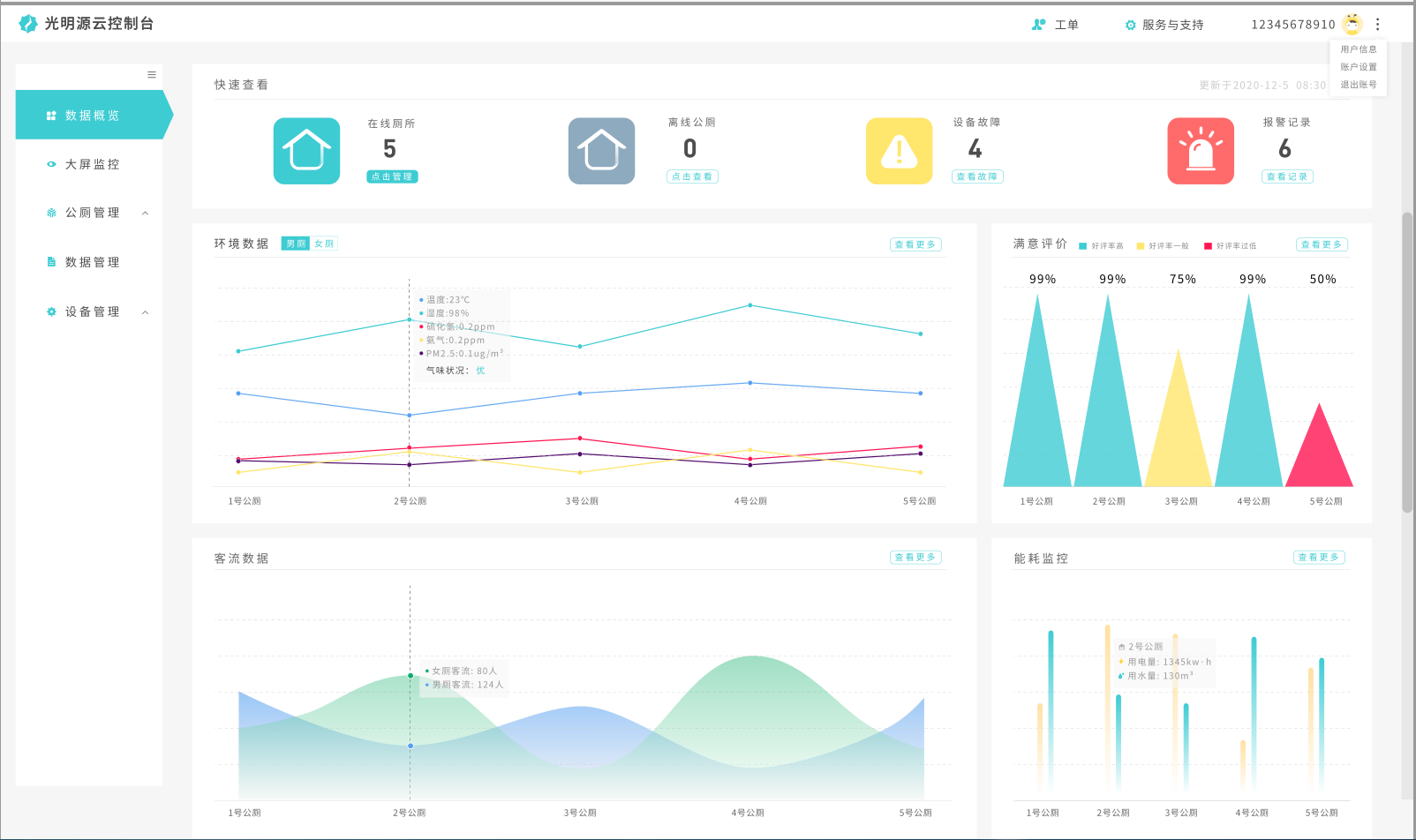
Task: Click the 服务与支持 gear icon
Action: 1131,25
